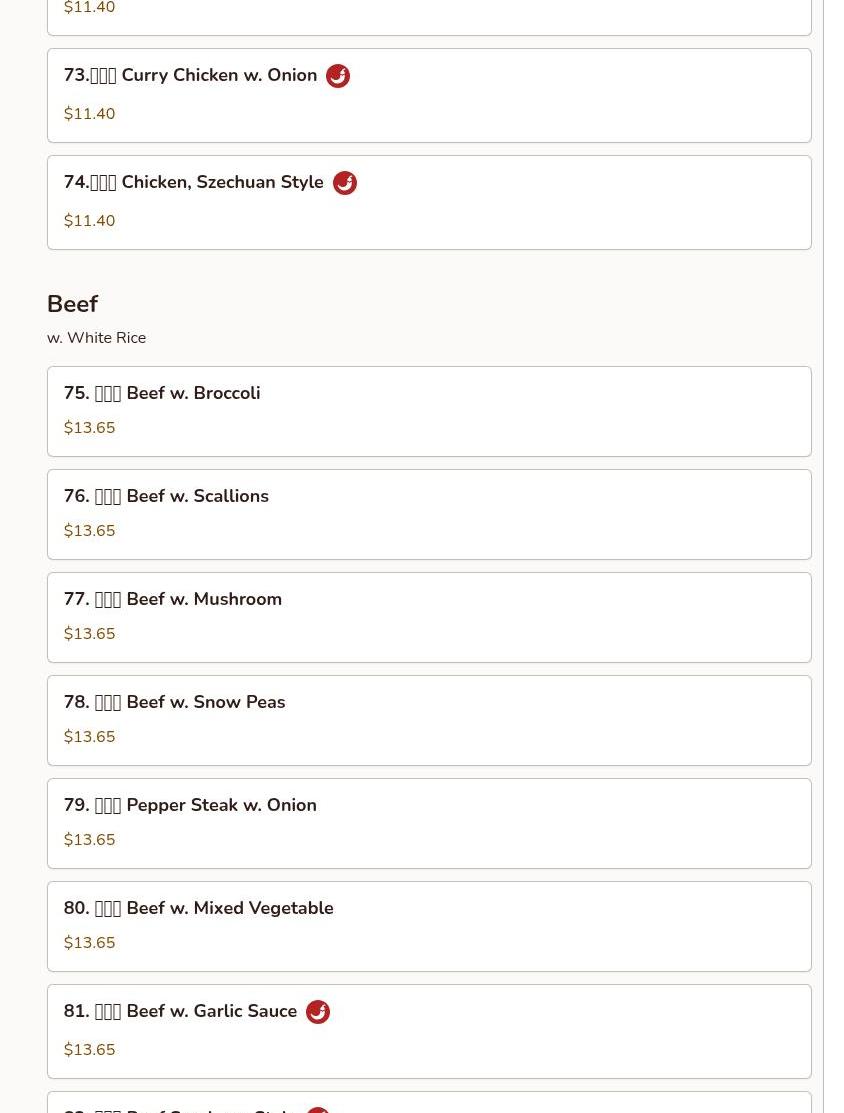Image resolution: width=844 pixels, height=1113 pixels.
Task: Click the spicy icon next to Chicken, Szechuan Style
Action: pyautogui.click(x=345, y=183)
